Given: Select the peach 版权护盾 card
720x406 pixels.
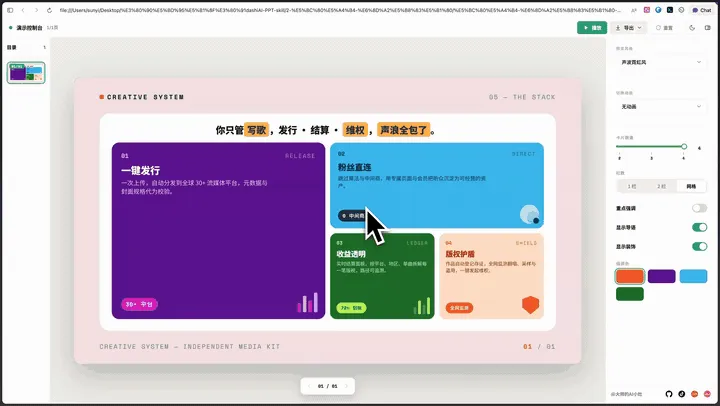Looking at the screenshot, I should point(491,276).
